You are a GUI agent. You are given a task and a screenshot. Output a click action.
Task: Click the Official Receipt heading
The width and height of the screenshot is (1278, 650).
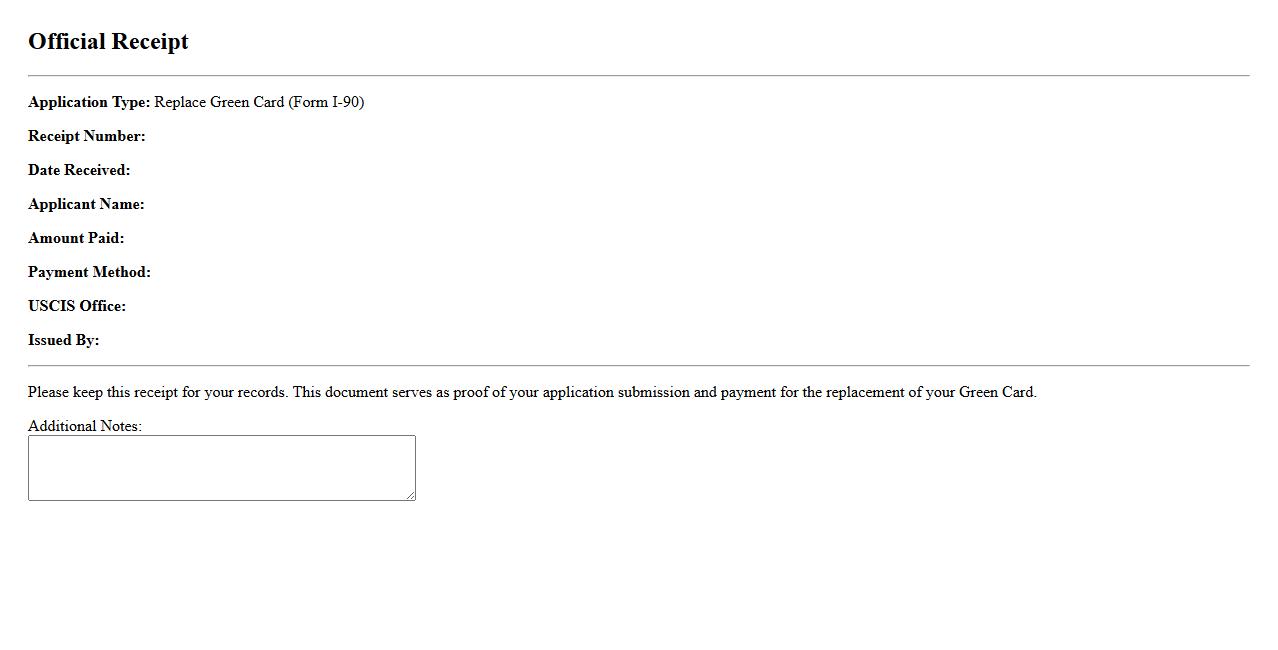pyautogui.click(x=108, y=42)
